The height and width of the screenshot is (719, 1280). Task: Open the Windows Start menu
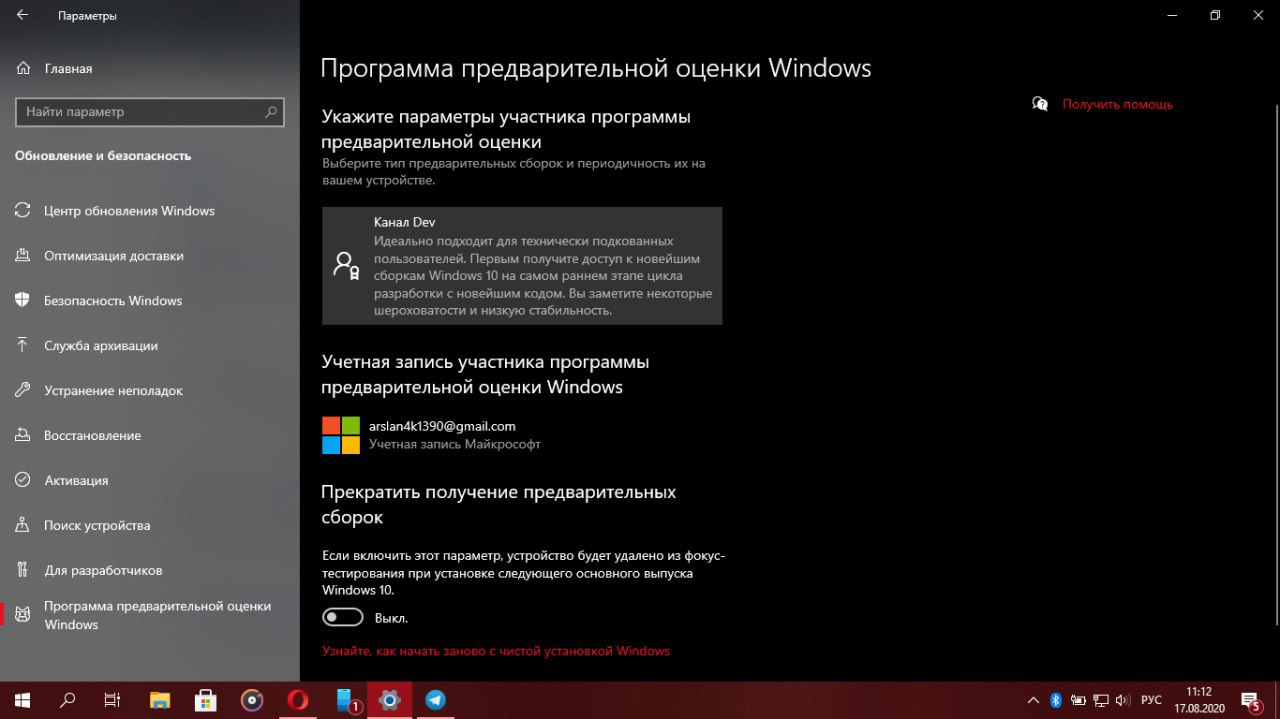tap(22, 700)
